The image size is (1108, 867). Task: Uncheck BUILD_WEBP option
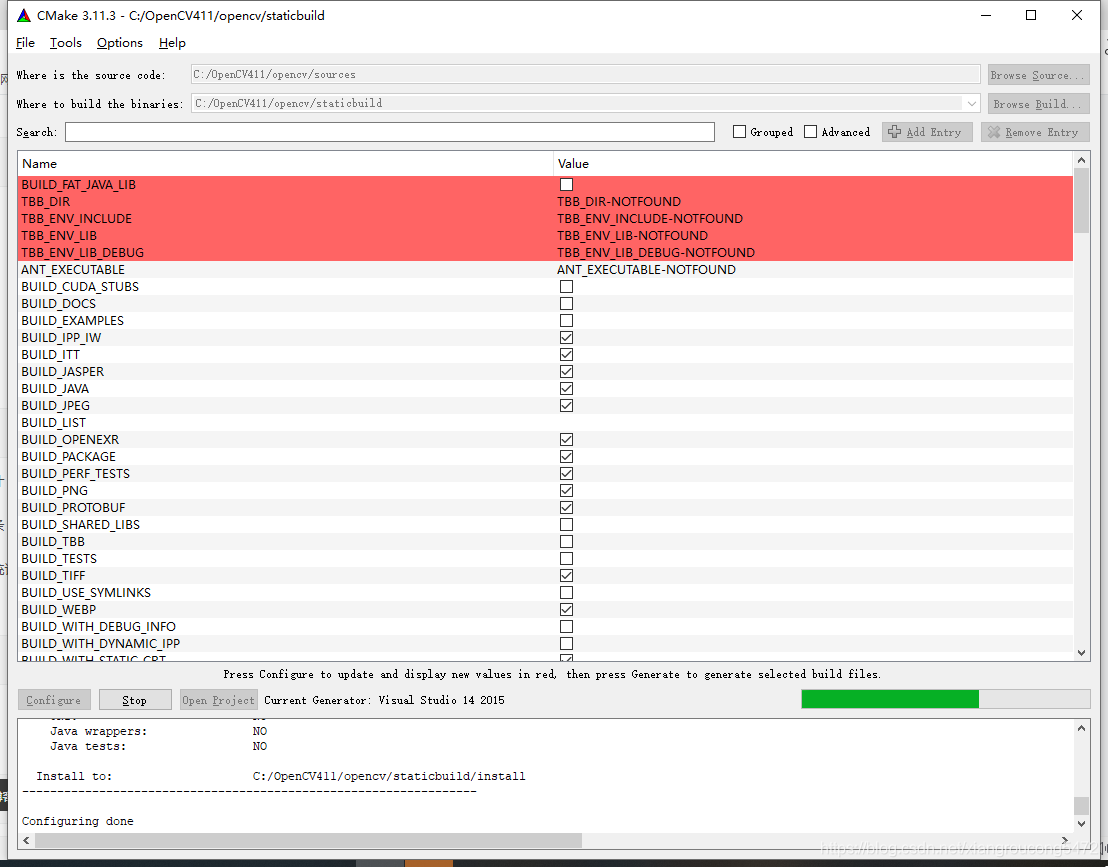click(566, 610)
